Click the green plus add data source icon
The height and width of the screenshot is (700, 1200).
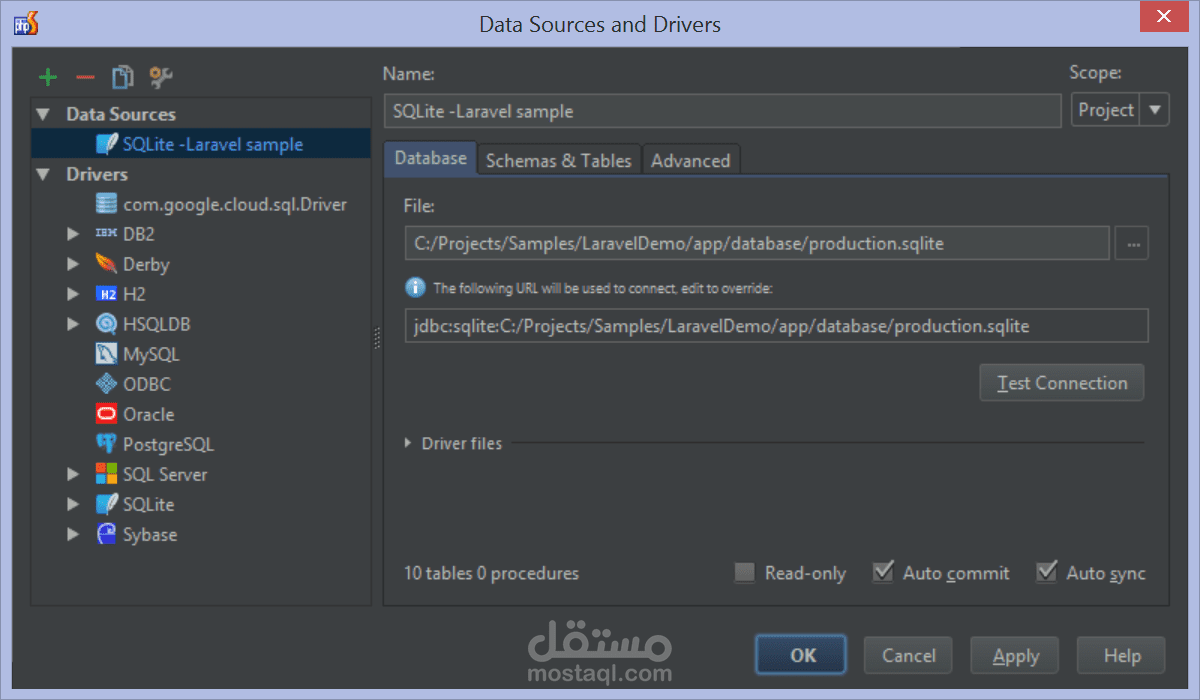click(x=48, y=77)
